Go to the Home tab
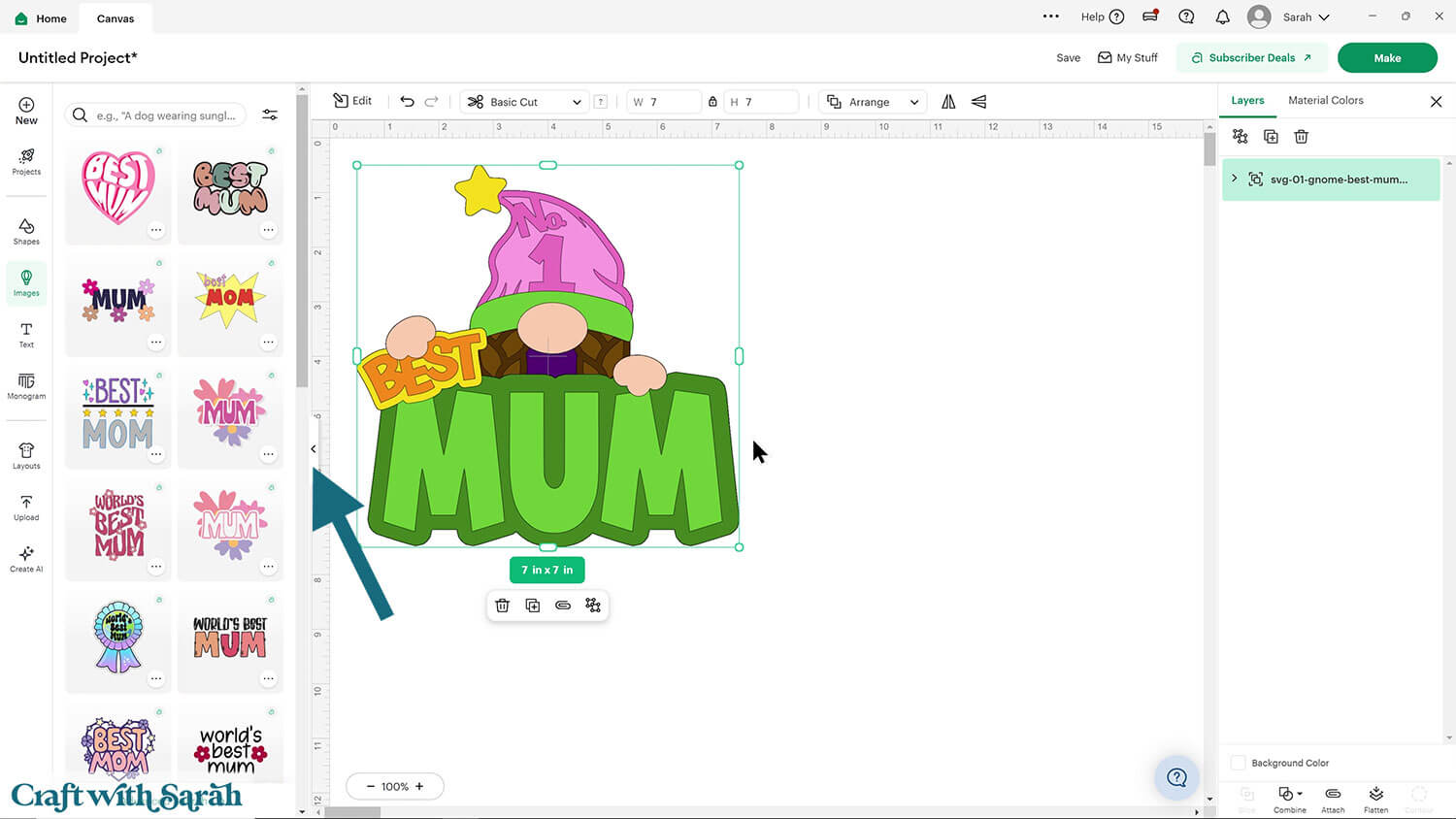Viewport: 1456px width, 819px height. [x=42, y=18]
